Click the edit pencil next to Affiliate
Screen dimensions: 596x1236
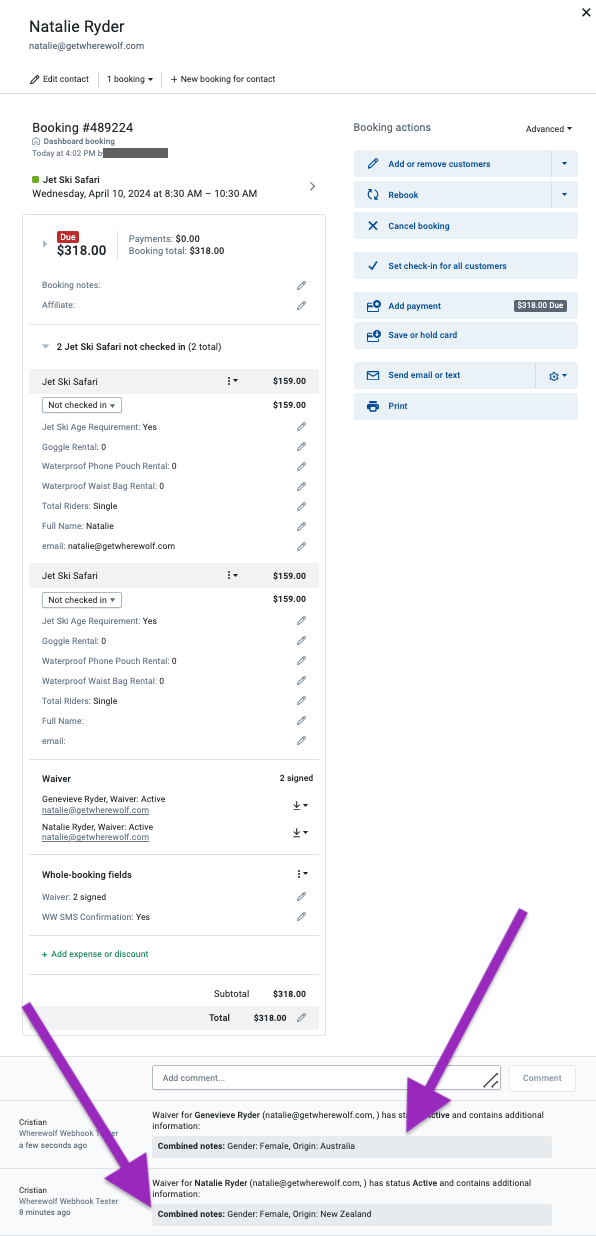coord(301,305)
